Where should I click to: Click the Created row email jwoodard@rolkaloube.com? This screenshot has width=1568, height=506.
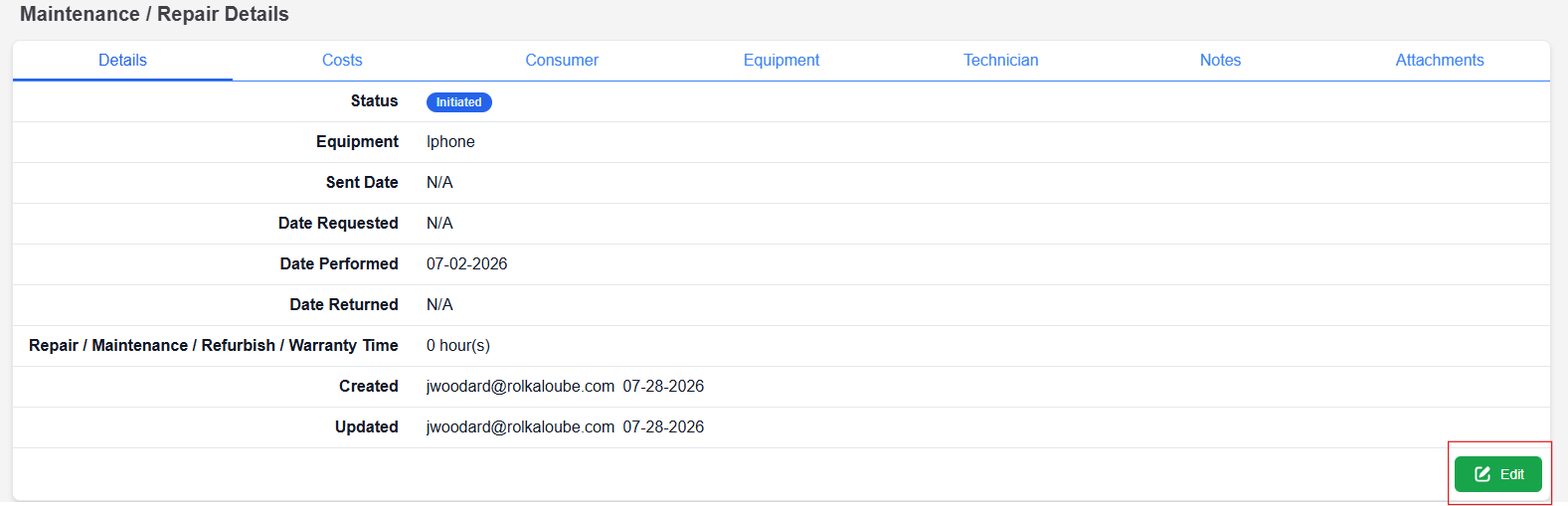[520, 386]
